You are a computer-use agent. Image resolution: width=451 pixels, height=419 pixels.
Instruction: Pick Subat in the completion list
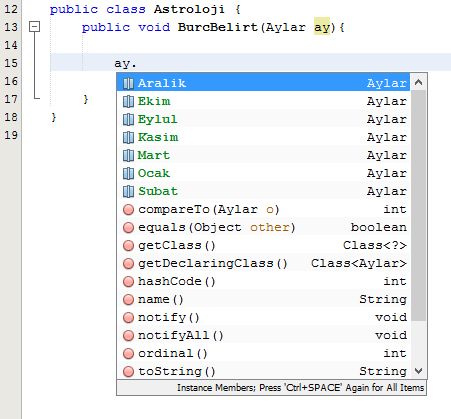264,191
